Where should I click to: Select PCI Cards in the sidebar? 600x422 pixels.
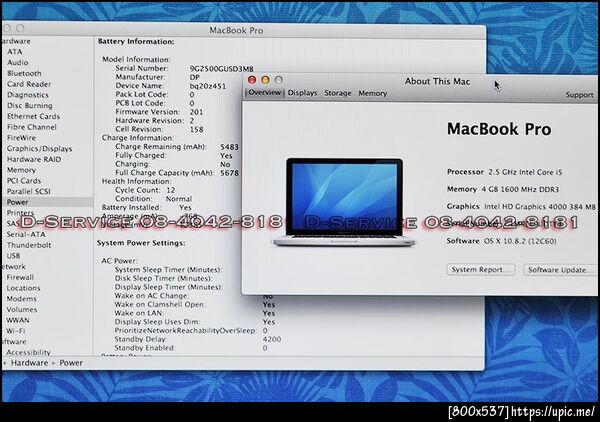[24, 181]
